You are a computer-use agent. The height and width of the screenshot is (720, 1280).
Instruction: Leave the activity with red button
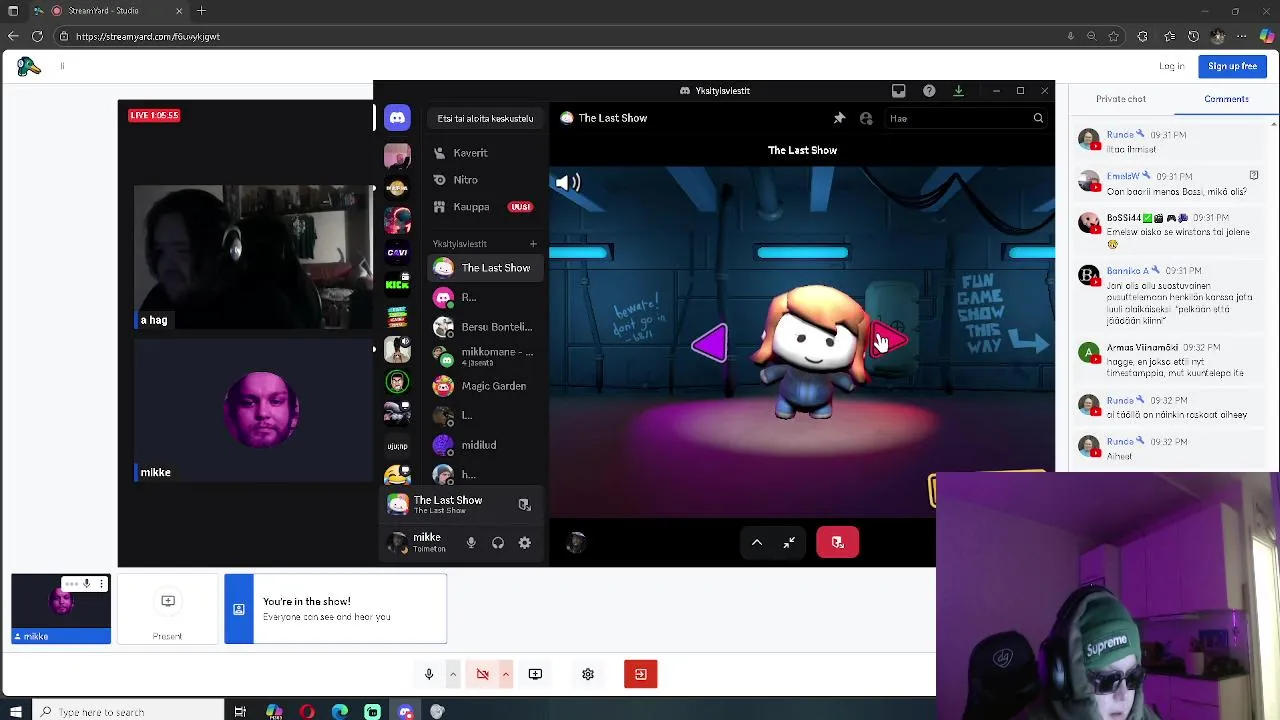click(837, 542)
